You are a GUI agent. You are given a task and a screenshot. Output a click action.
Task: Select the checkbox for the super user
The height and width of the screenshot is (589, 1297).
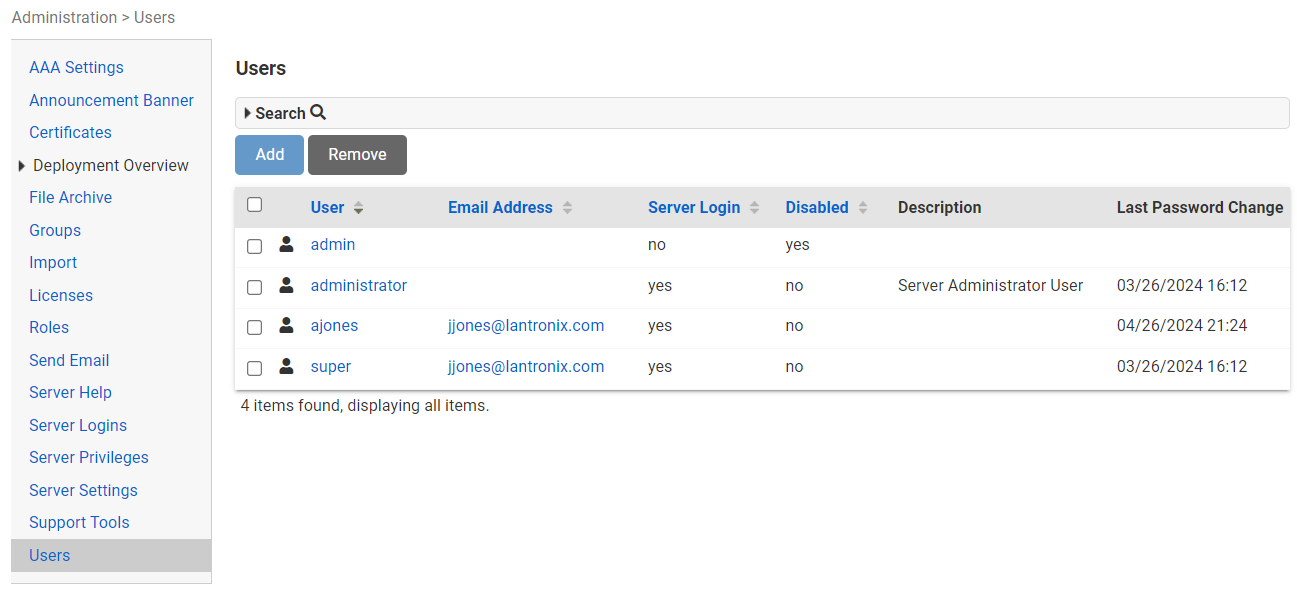(255, 368)
